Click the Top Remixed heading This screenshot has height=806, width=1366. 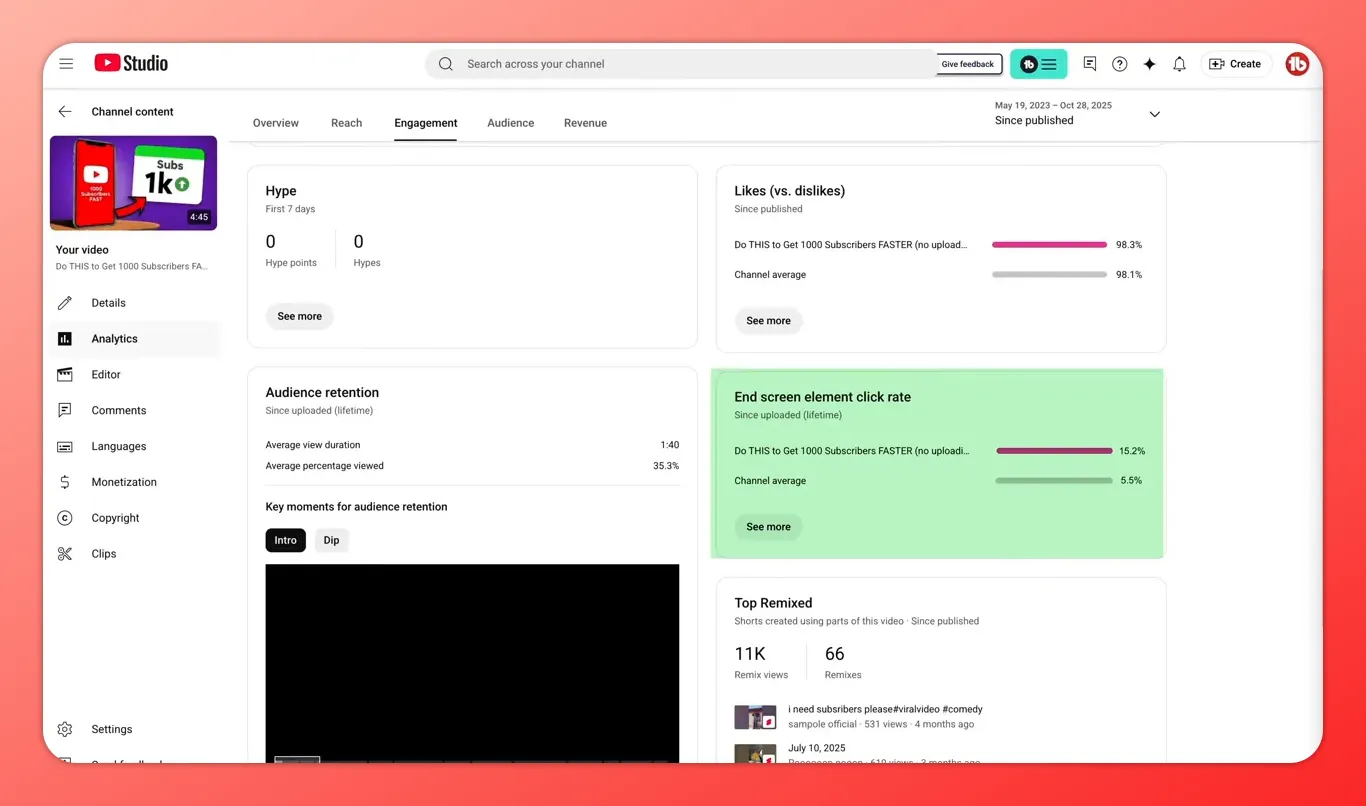point(773,603)
